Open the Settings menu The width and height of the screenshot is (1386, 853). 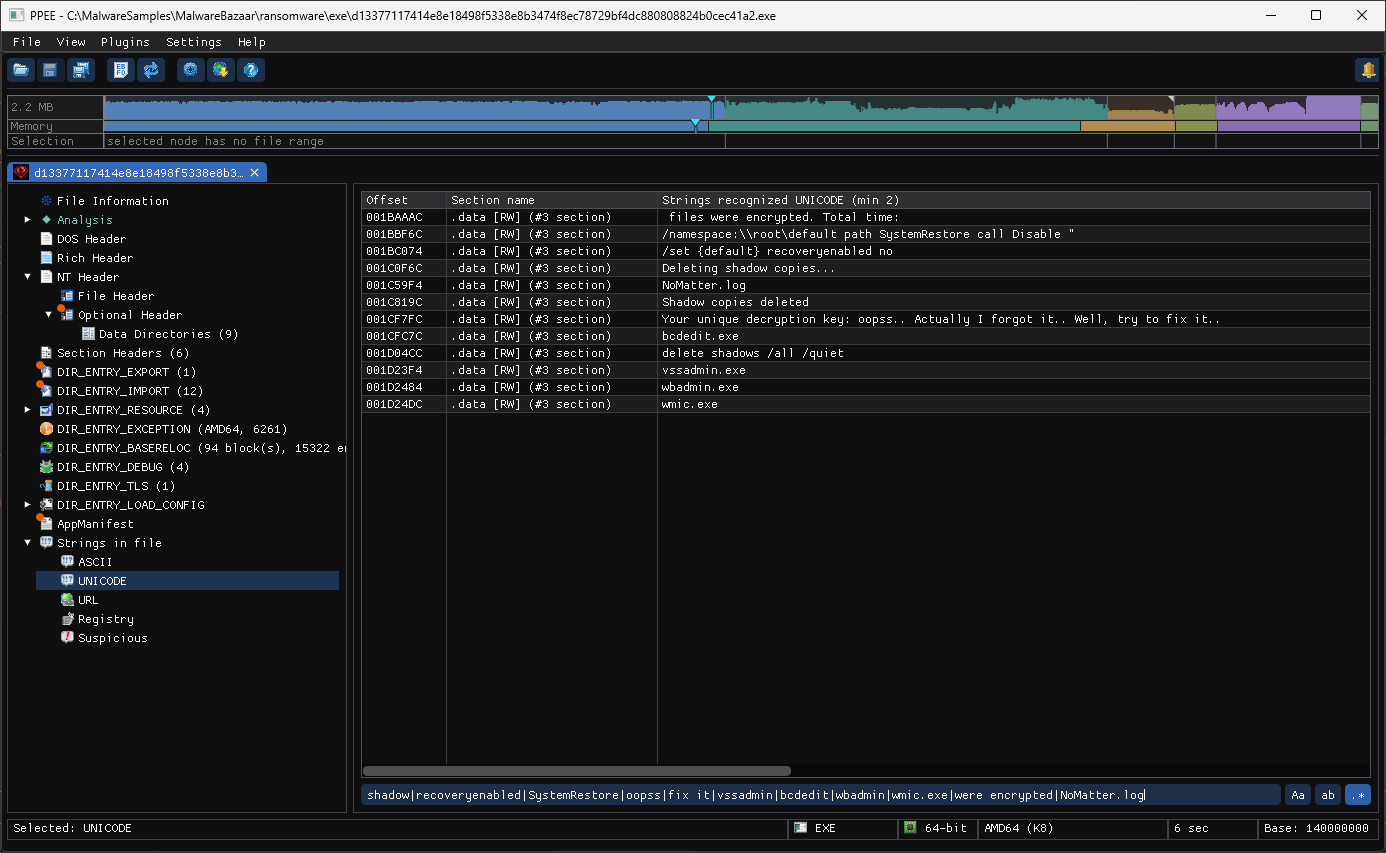coord(194,42)
